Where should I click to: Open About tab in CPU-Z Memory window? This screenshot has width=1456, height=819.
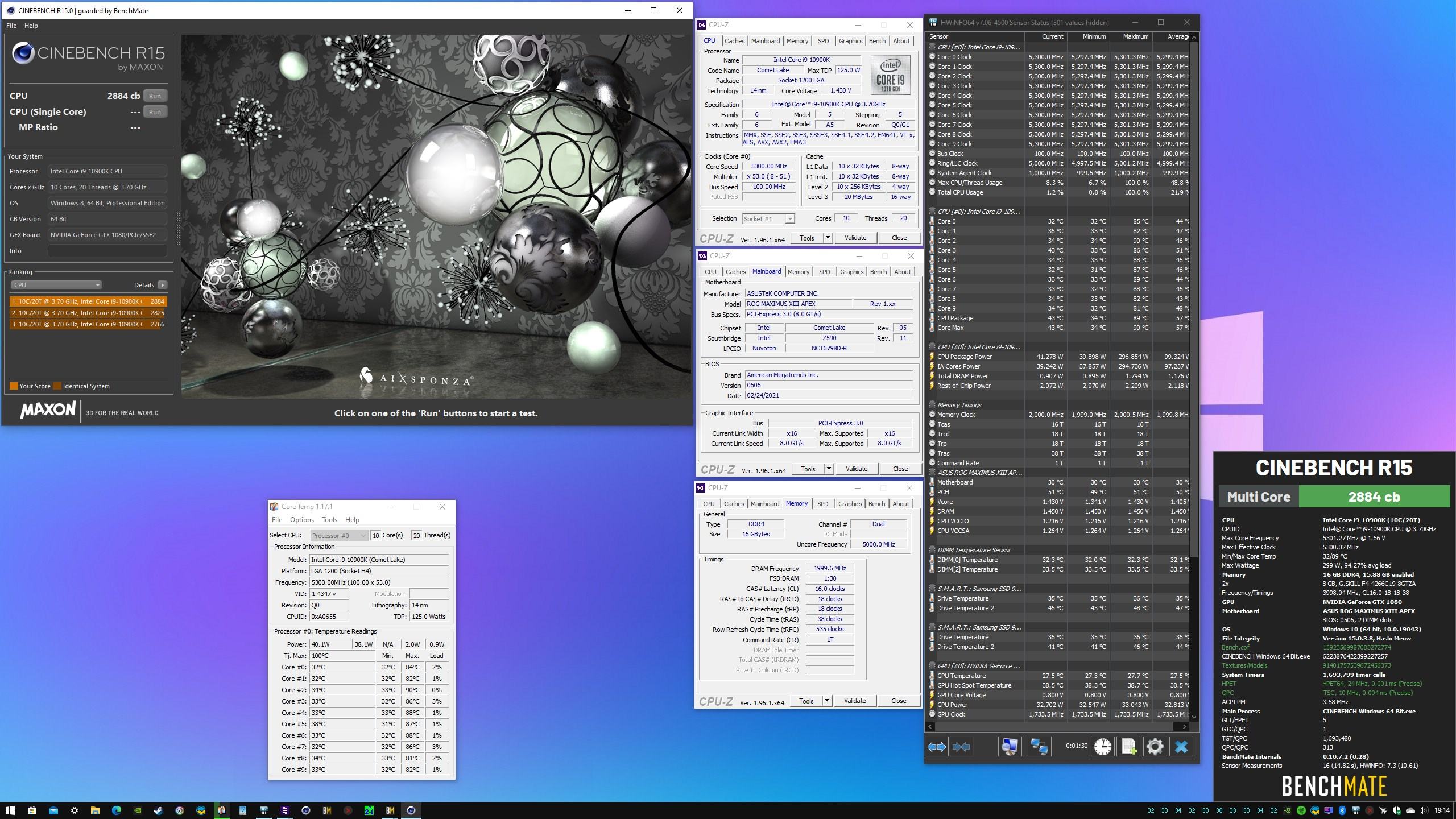900,504
